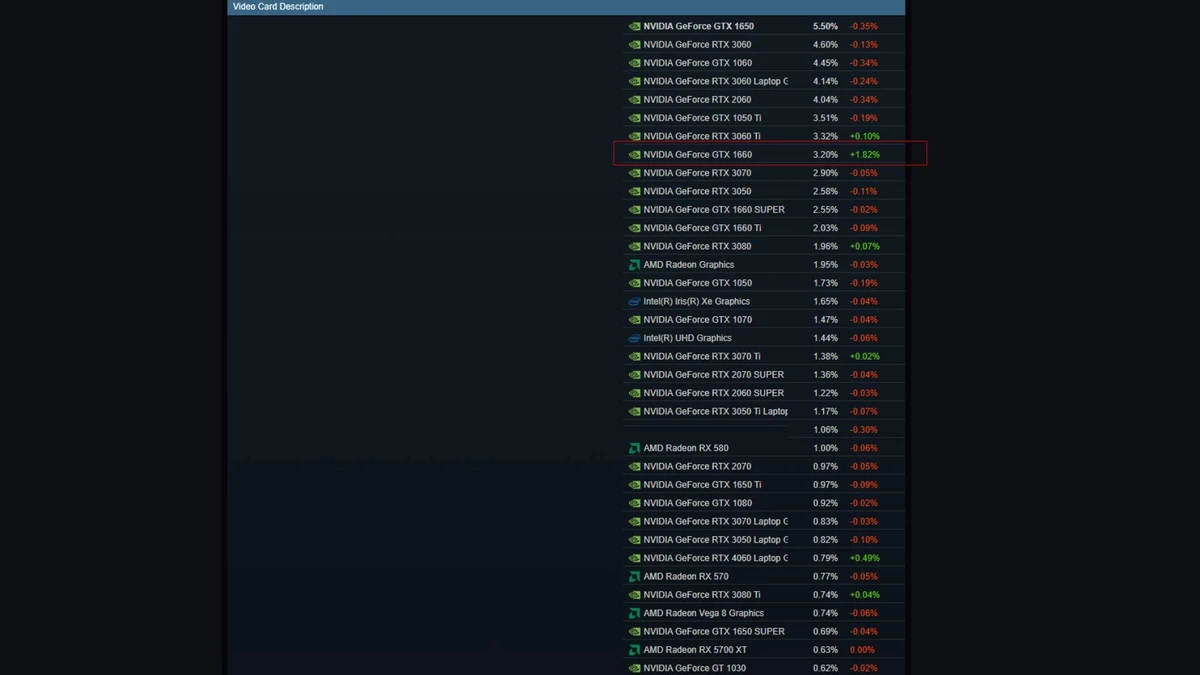Click the 'NVIDIA GeForce GTX 1650 Ti' name
The image size is (1200, 675).
click(x=703, y=485)
